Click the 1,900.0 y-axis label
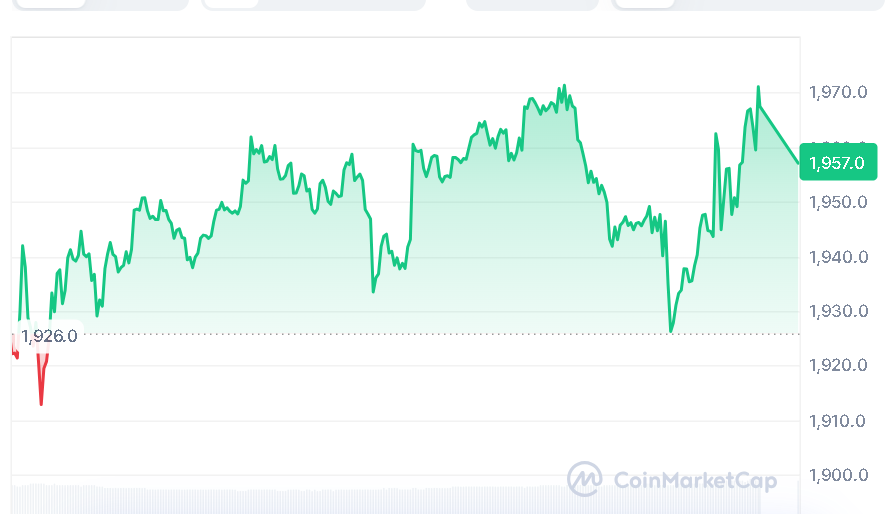Viewport: 886px width, 514px height. coord(836,475)
